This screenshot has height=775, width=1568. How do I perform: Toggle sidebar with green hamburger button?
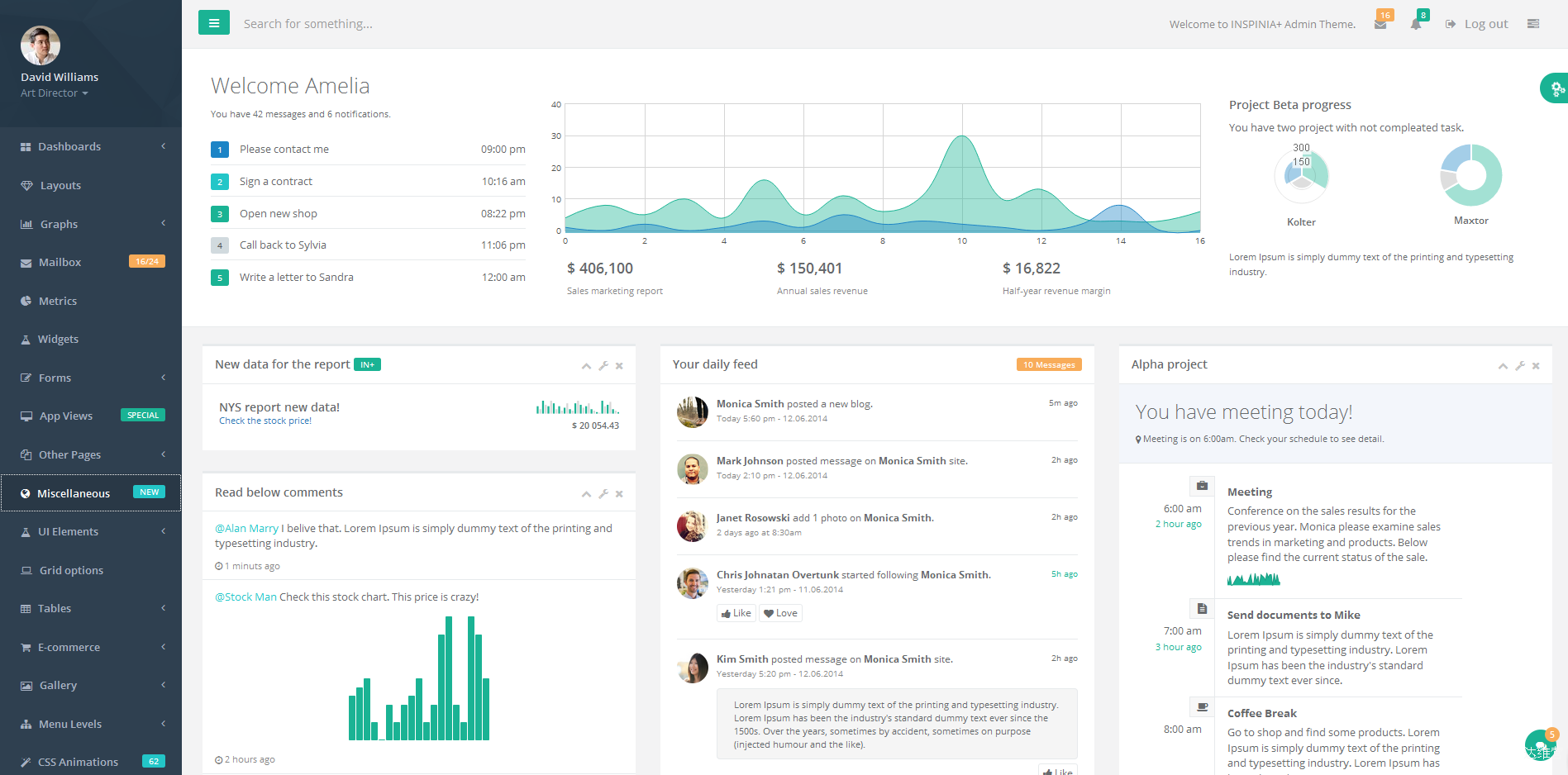click(214, 23)
